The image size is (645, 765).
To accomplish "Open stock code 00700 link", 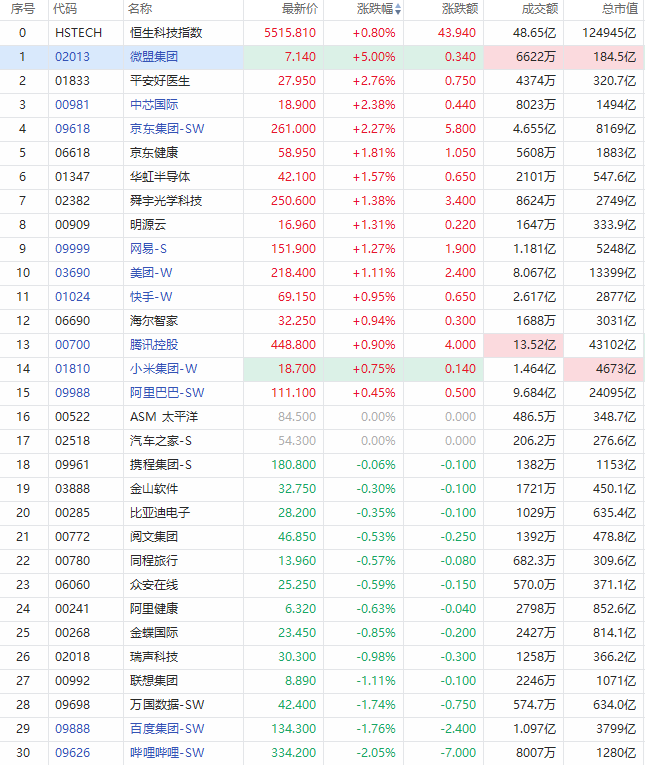I will 72,344.
